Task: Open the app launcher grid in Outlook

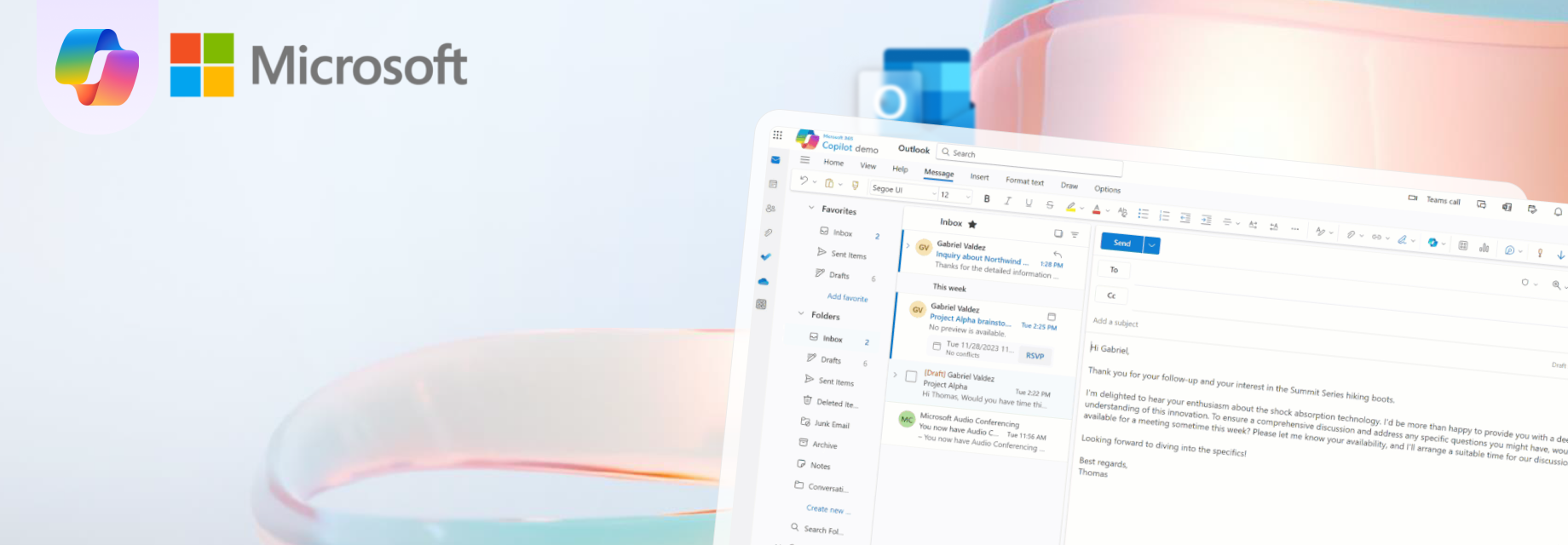Action: click(x=777, y=135)
